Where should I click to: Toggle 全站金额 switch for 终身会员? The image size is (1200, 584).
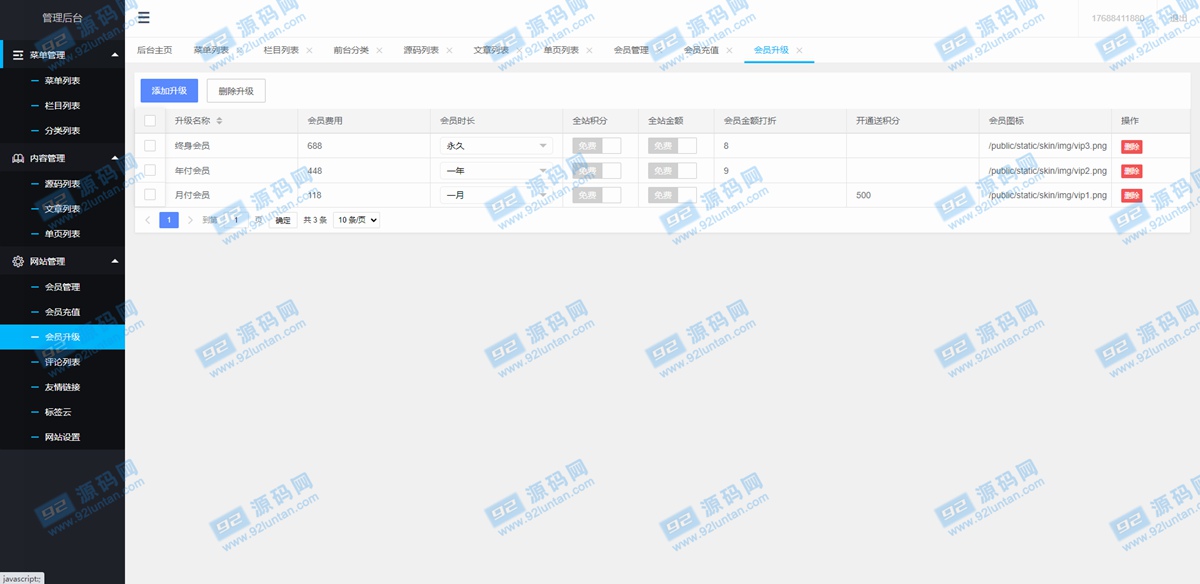click(673, 146)
